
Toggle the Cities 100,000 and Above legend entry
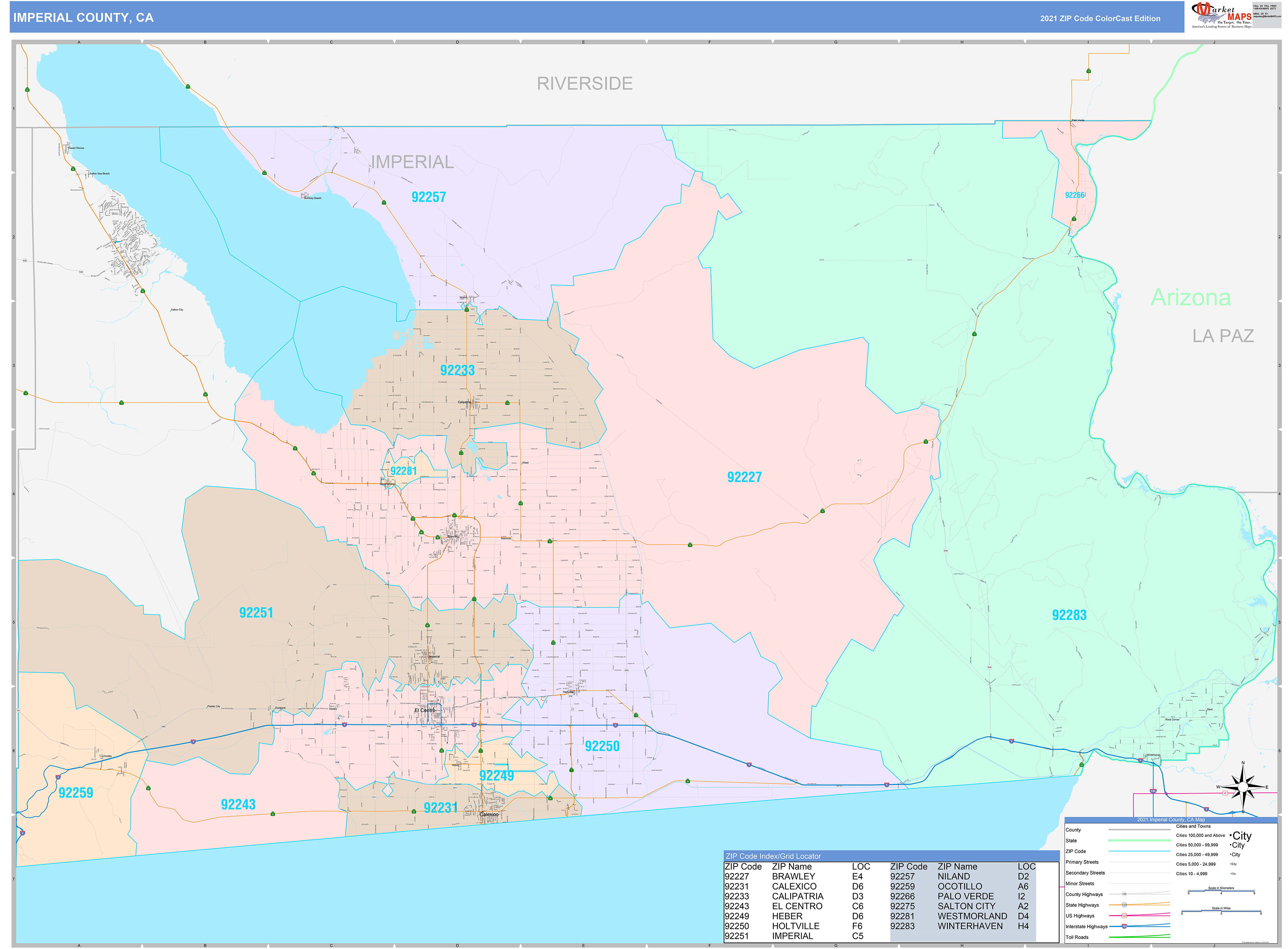pyautogui.click(x=1201, y=835)
